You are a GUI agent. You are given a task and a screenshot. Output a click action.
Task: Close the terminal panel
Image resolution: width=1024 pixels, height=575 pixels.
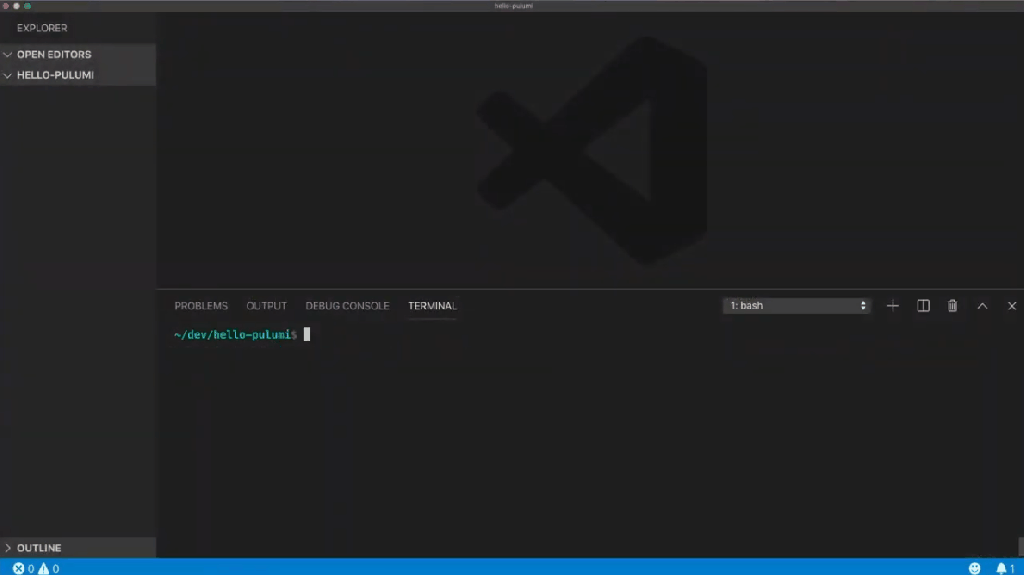pos(1012,306)
